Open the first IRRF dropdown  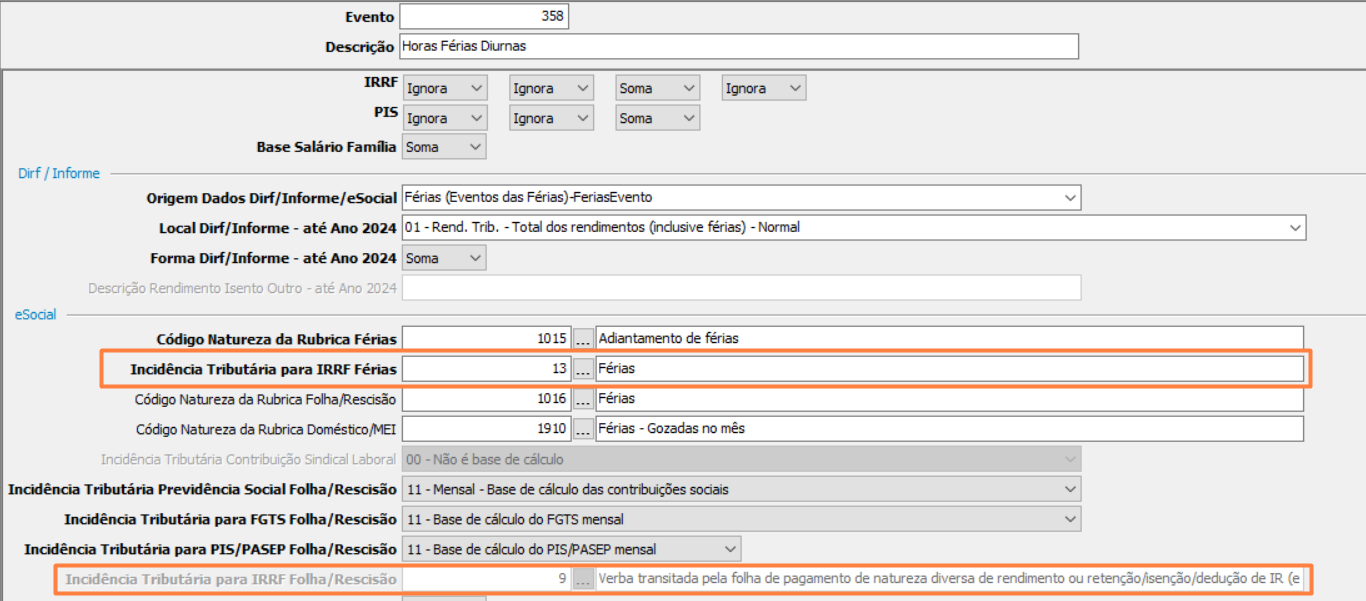pyautogui.click(x=445, y=88)
